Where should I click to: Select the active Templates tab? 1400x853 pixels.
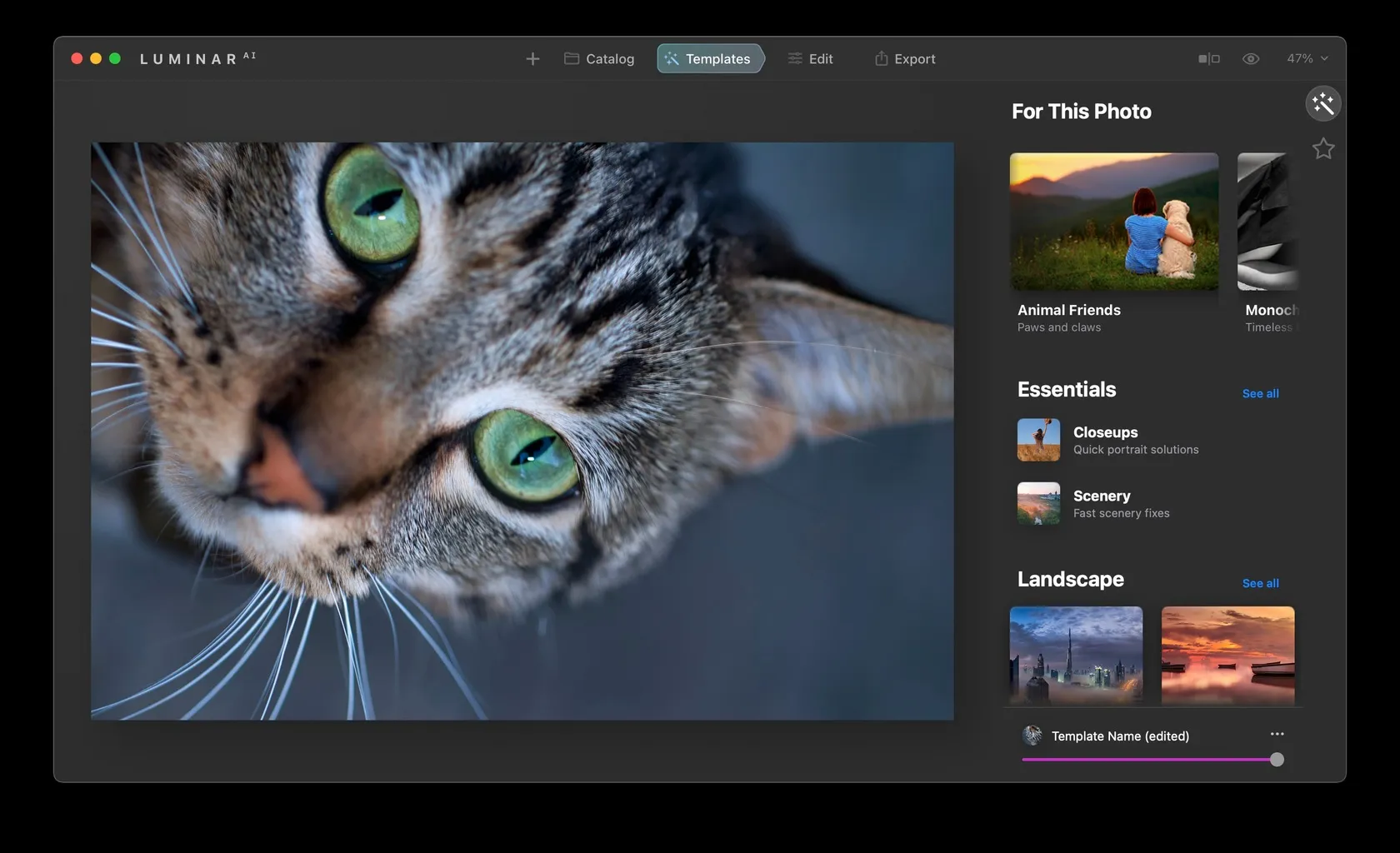(709, 59)
